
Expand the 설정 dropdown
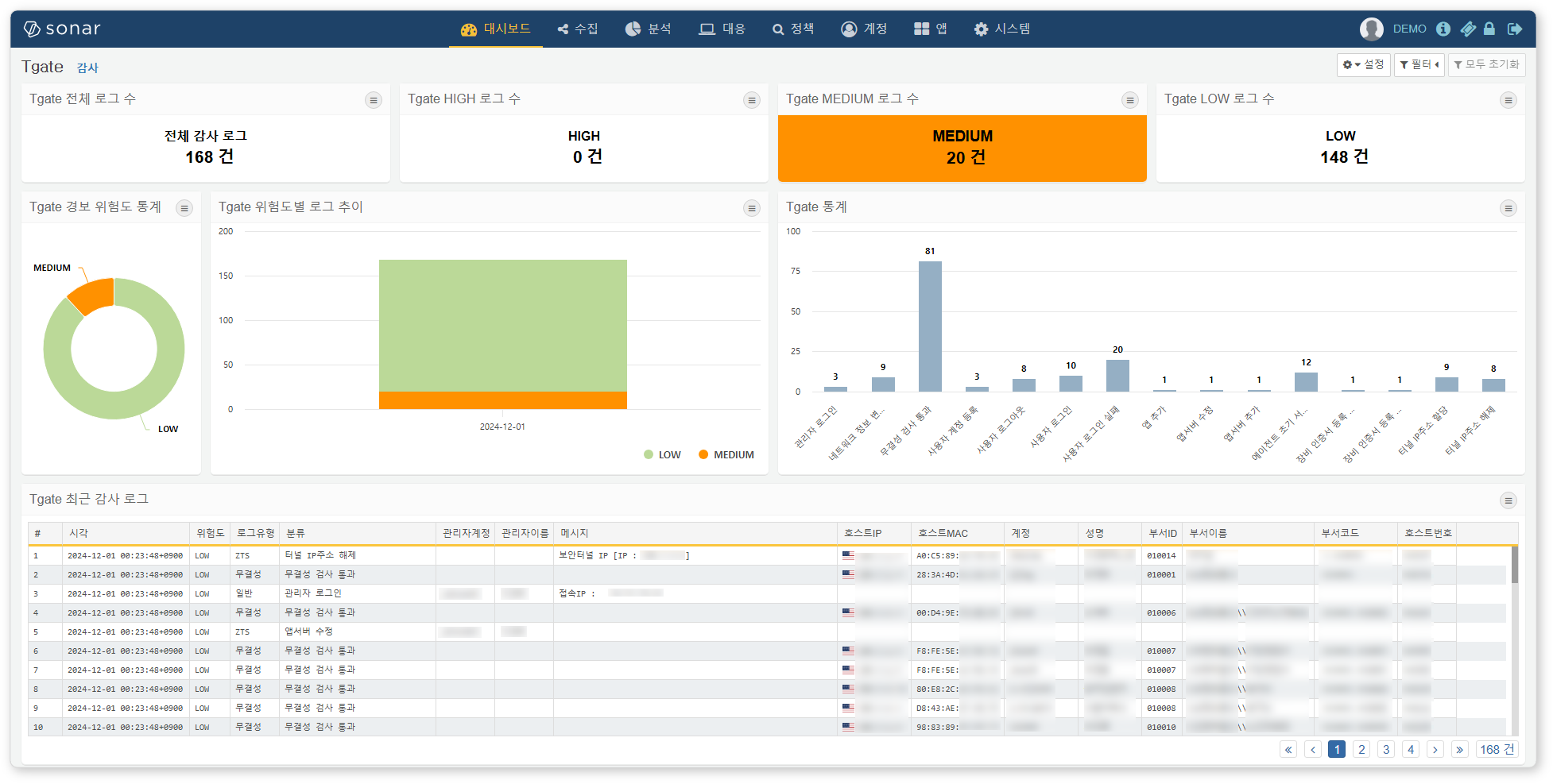click(x=1363, y=64)
